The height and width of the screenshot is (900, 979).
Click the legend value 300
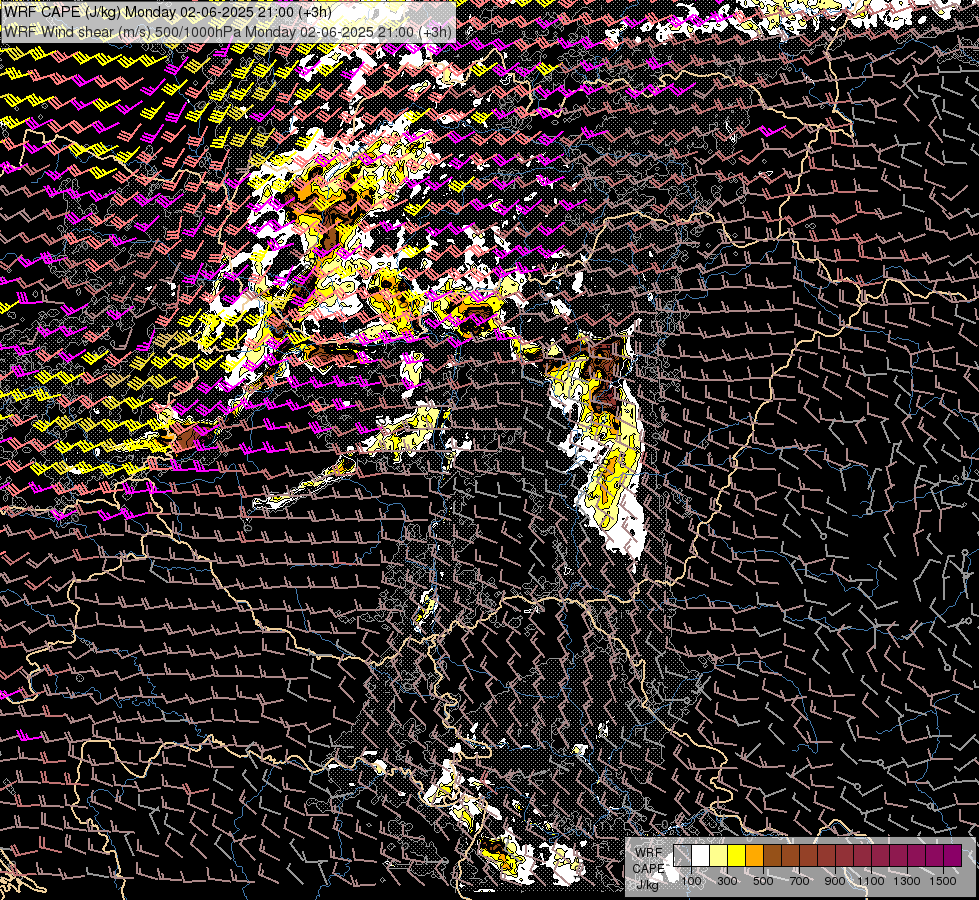(727, 881)
